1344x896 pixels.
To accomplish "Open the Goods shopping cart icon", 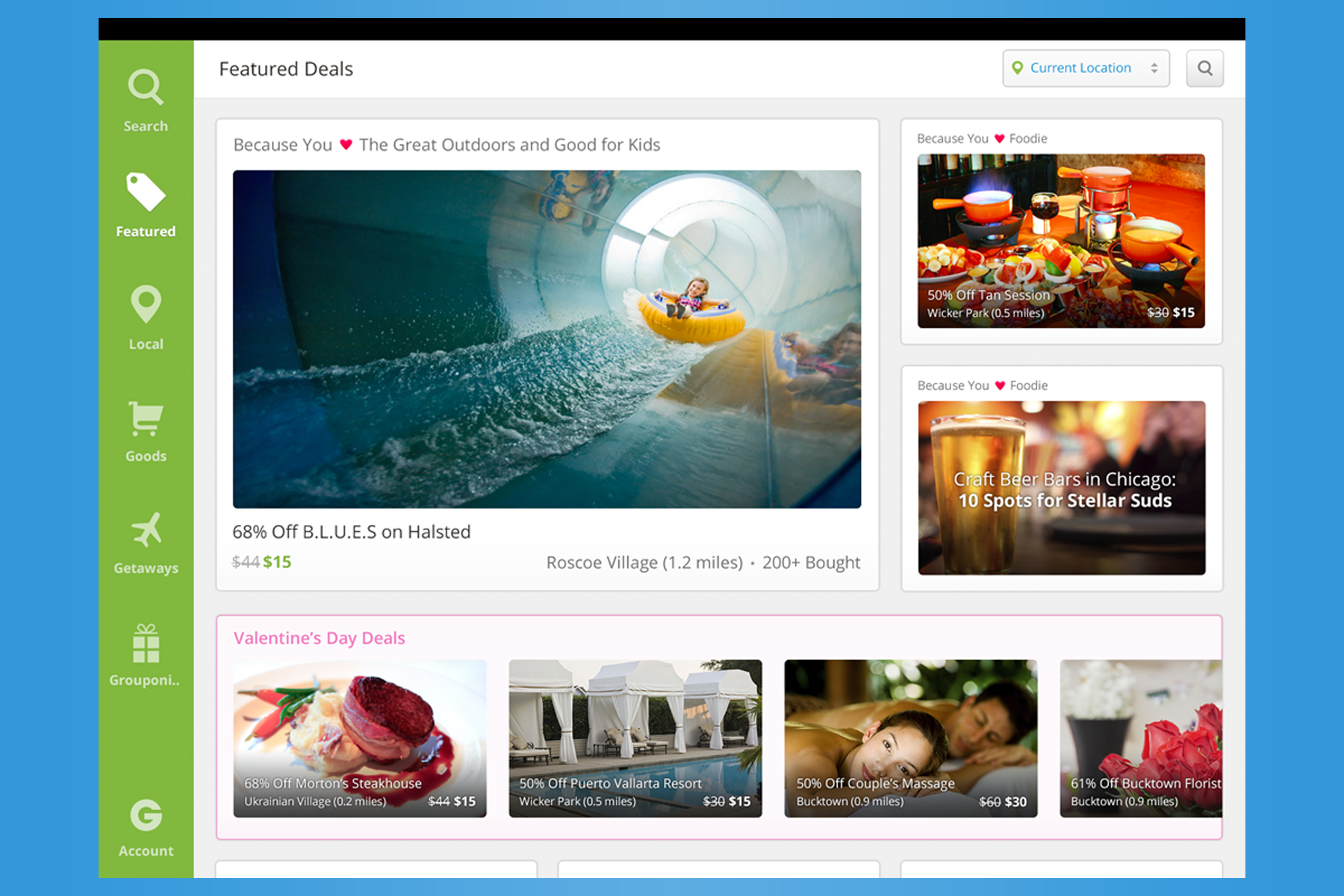I will pyautogui.click(x=146, y=418).
